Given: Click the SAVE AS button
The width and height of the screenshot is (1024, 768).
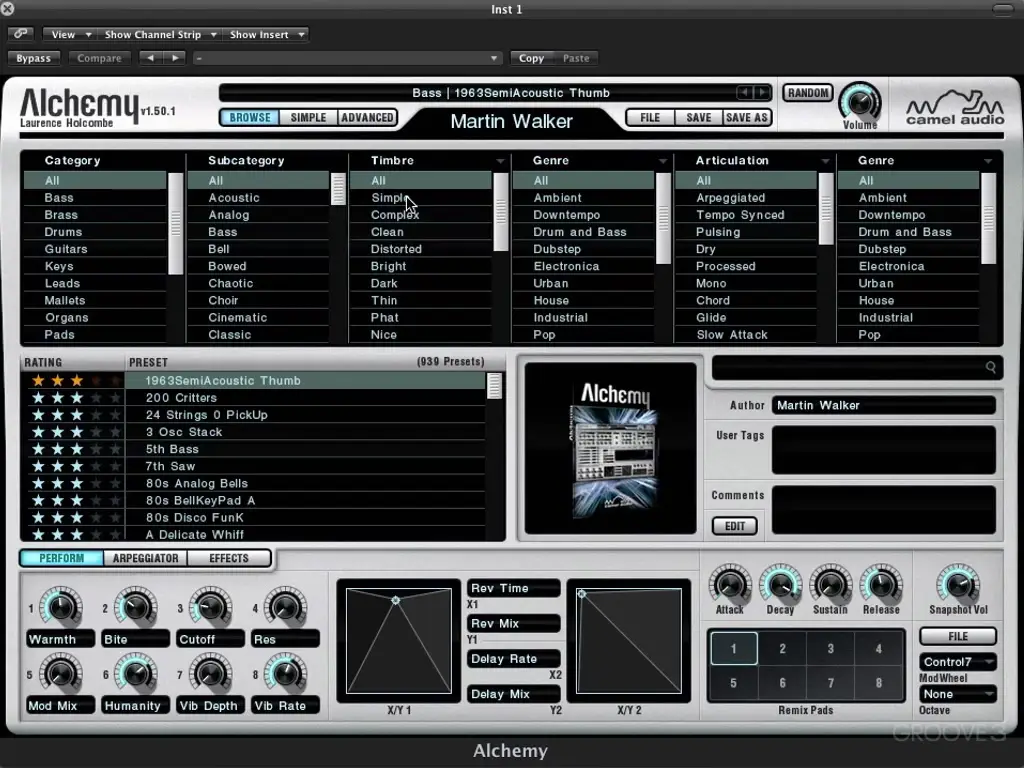Looking at the screenshot, I should tap(746, 118).
